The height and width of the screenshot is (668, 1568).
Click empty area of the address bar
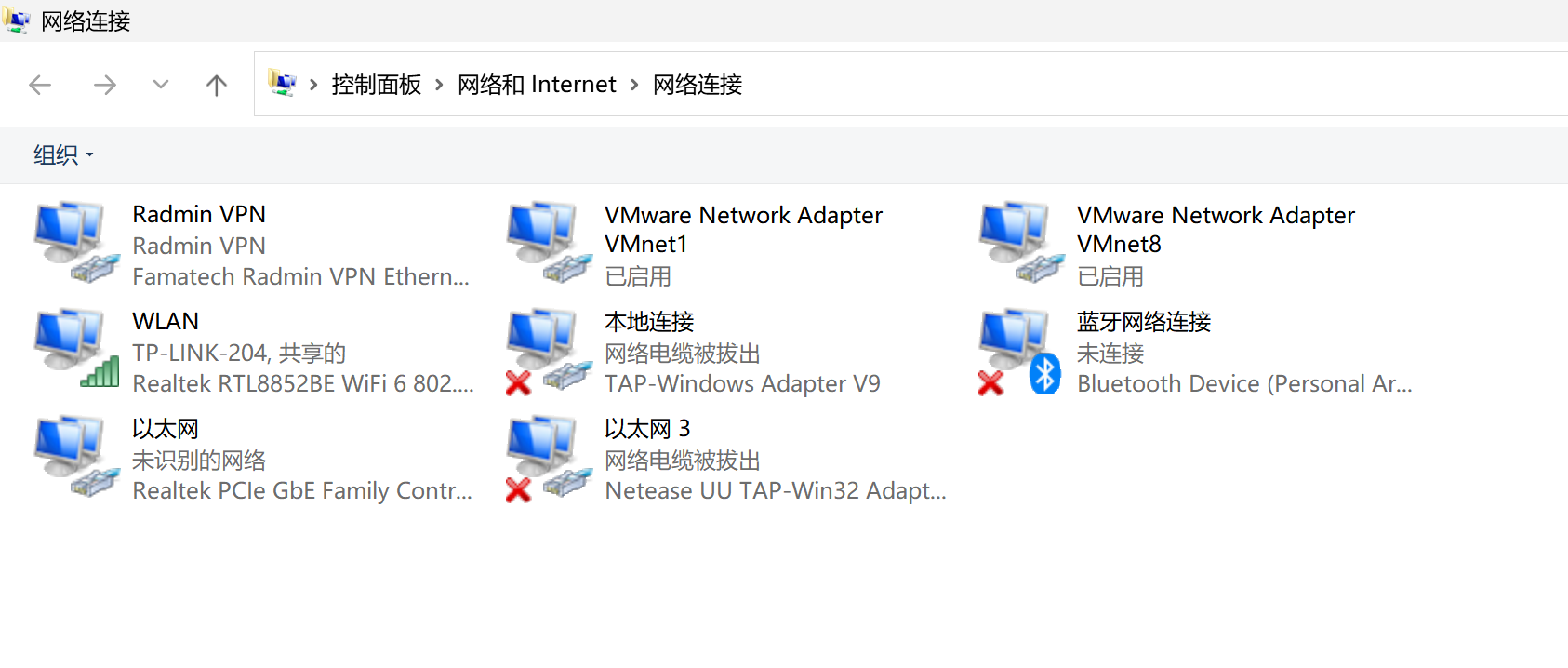[x=1153, y=84]
